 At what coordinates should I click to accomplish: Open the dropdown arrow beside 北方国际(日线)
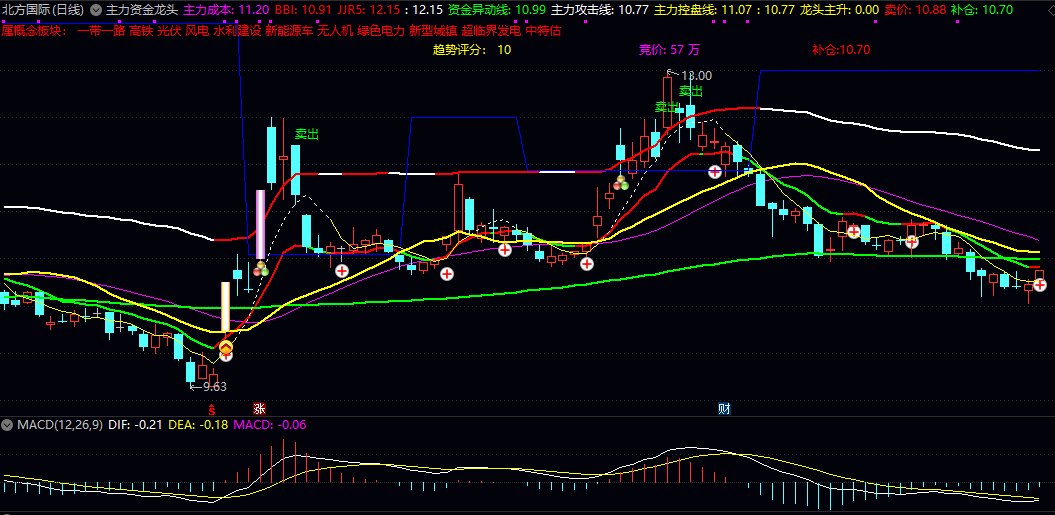click(x=96, y=10)
